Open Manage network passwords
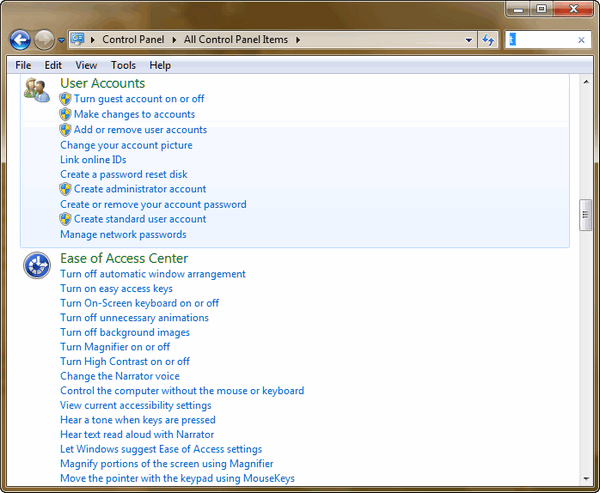Image resolution: width=600 pixels, height=493 pixels. [123, 234]
